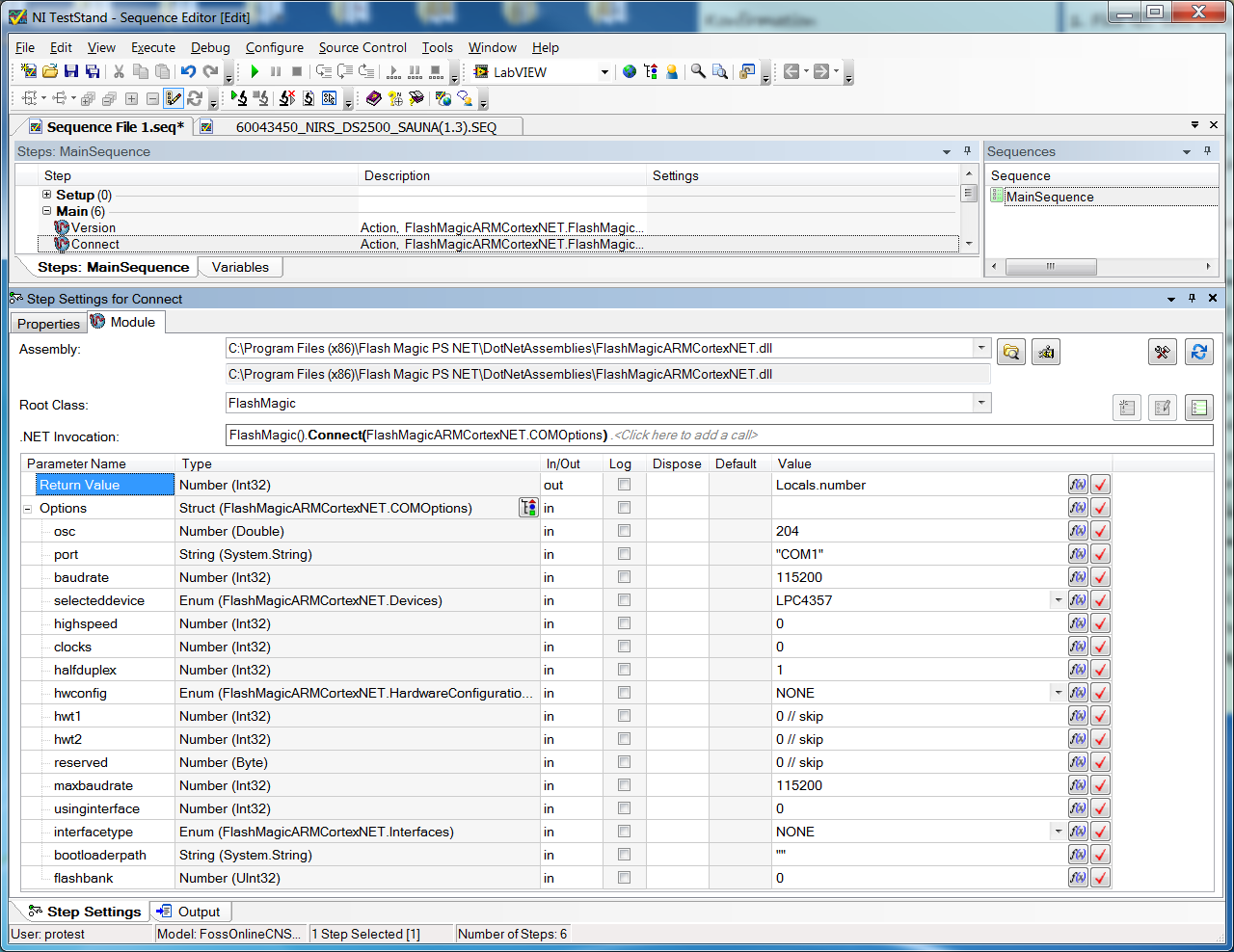Click the New Sequence File icon
1234x952 pixels.
point(29,71)
